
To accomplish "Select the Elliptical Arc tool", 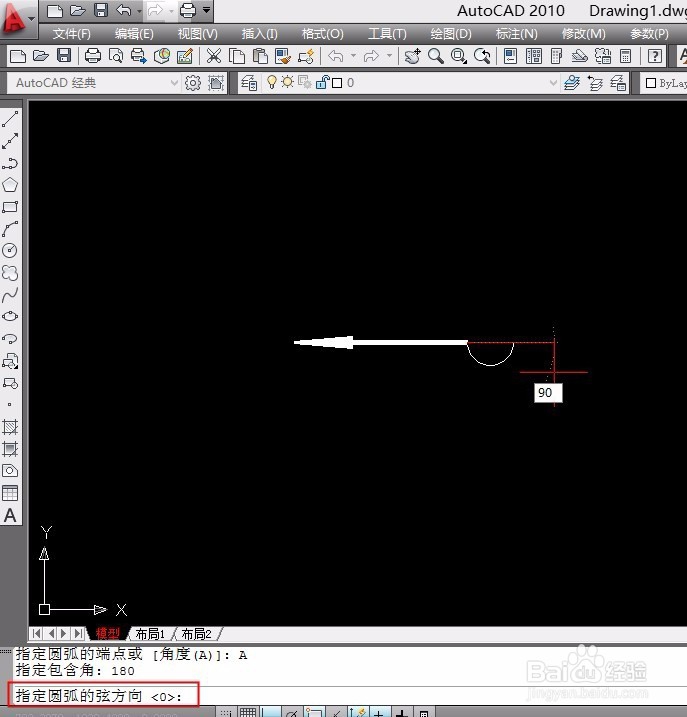I will click(x=10, y=338).
